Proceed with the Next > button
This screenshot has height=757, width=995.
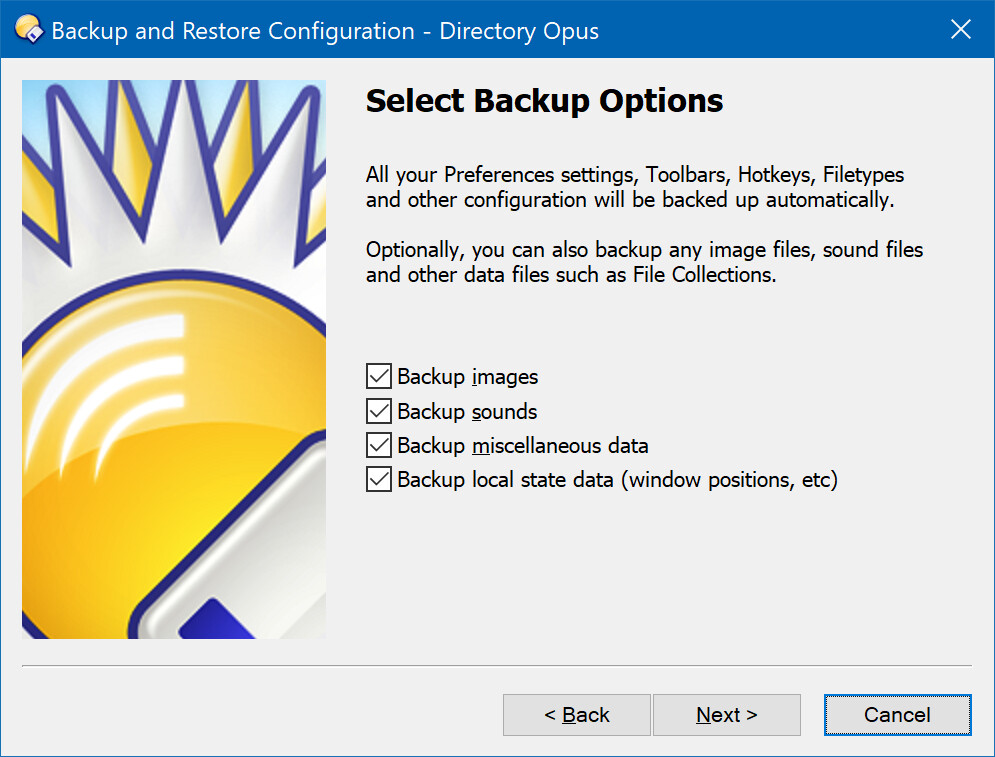tap(727, 715)
